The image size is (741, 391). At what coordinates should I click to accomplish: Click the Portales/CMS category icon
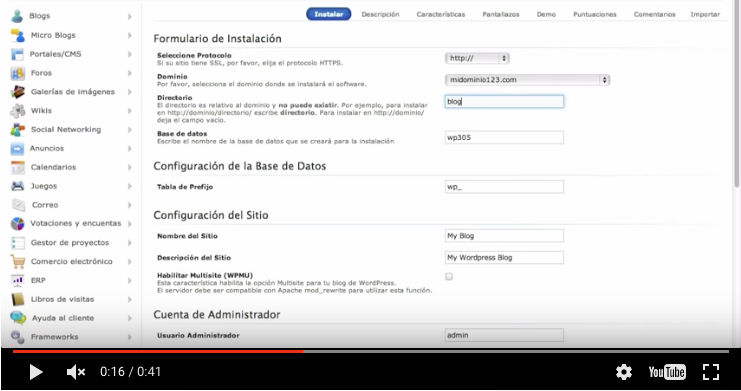tap(17, 54)
